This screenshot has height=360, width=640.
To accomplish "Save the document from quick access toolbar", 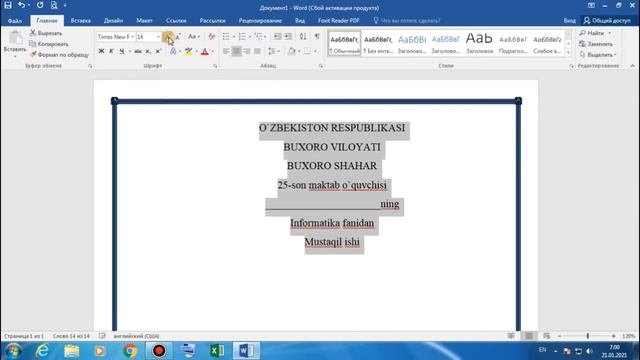I will [8, 5].
